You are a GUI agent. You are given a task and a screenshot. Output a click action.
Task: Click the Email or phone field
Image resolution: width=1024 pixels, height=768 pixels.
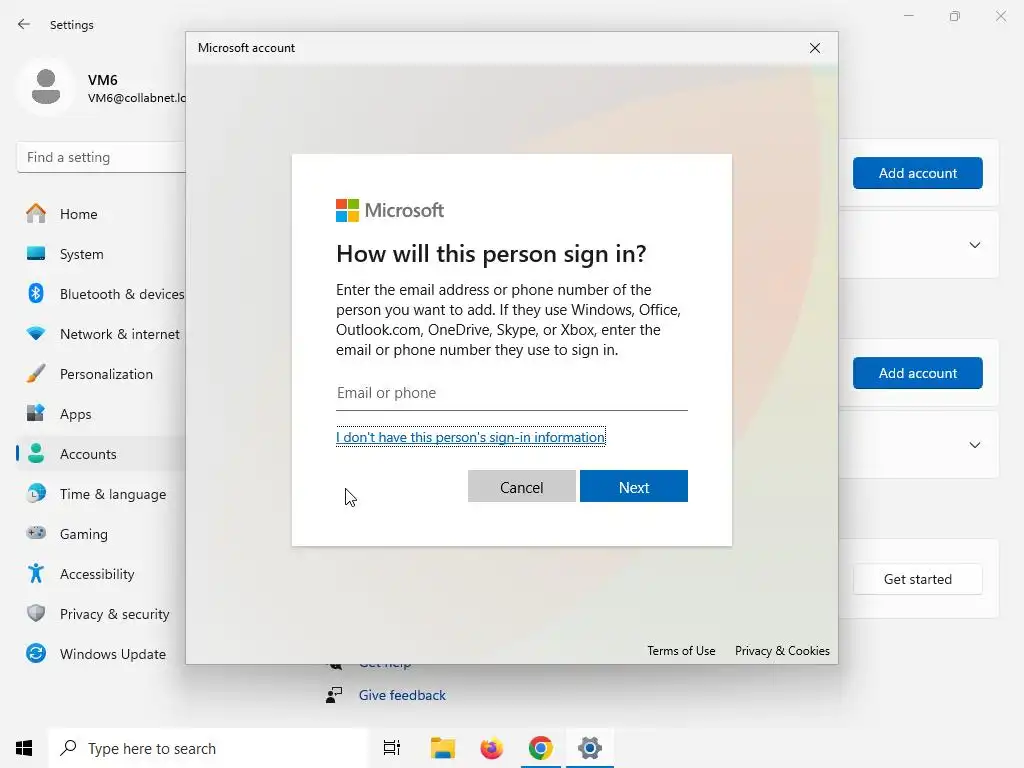[511, 393]
